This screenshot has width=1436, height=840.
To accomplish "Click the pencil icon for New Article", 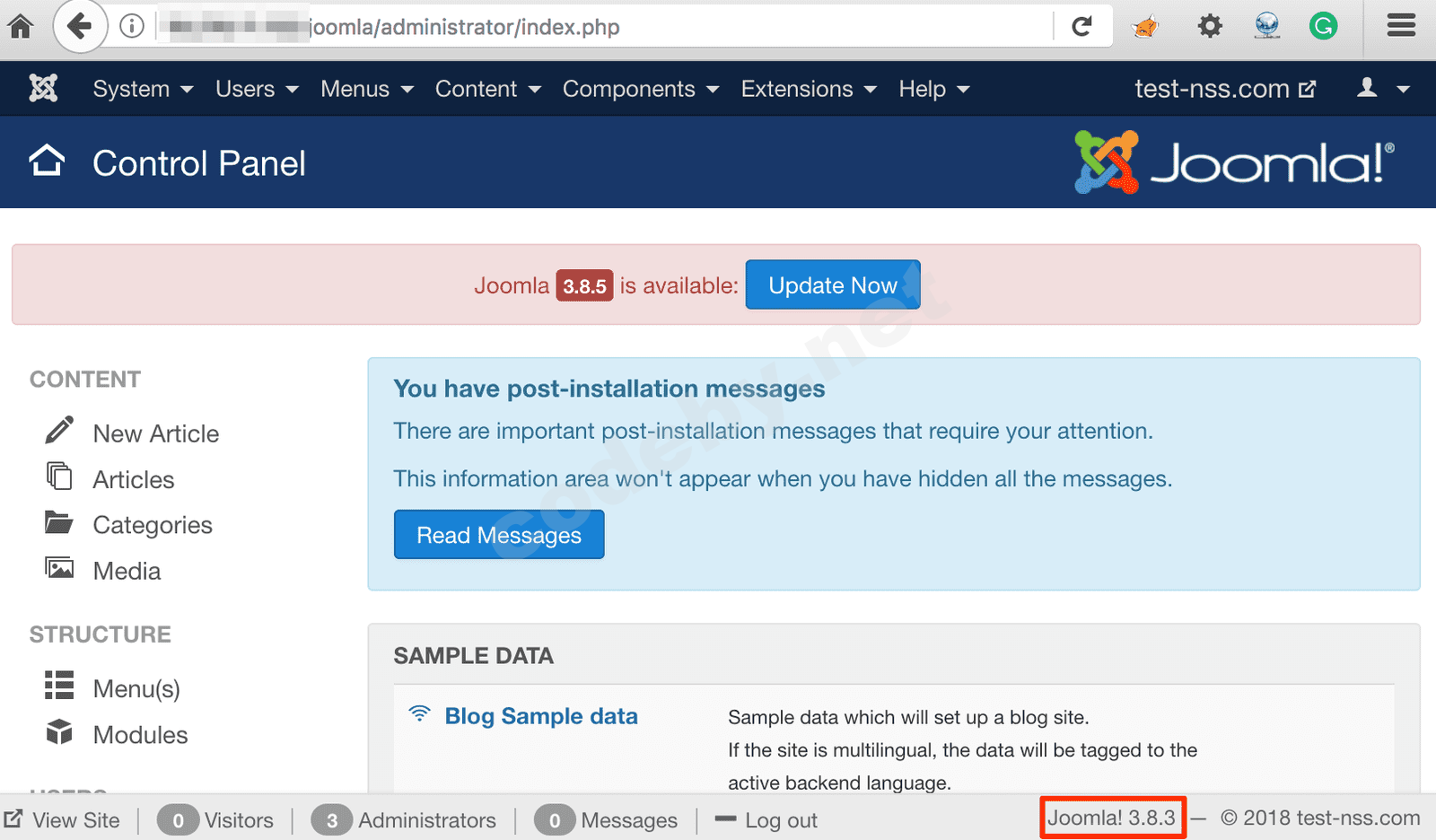I will (x=59, y=431).
